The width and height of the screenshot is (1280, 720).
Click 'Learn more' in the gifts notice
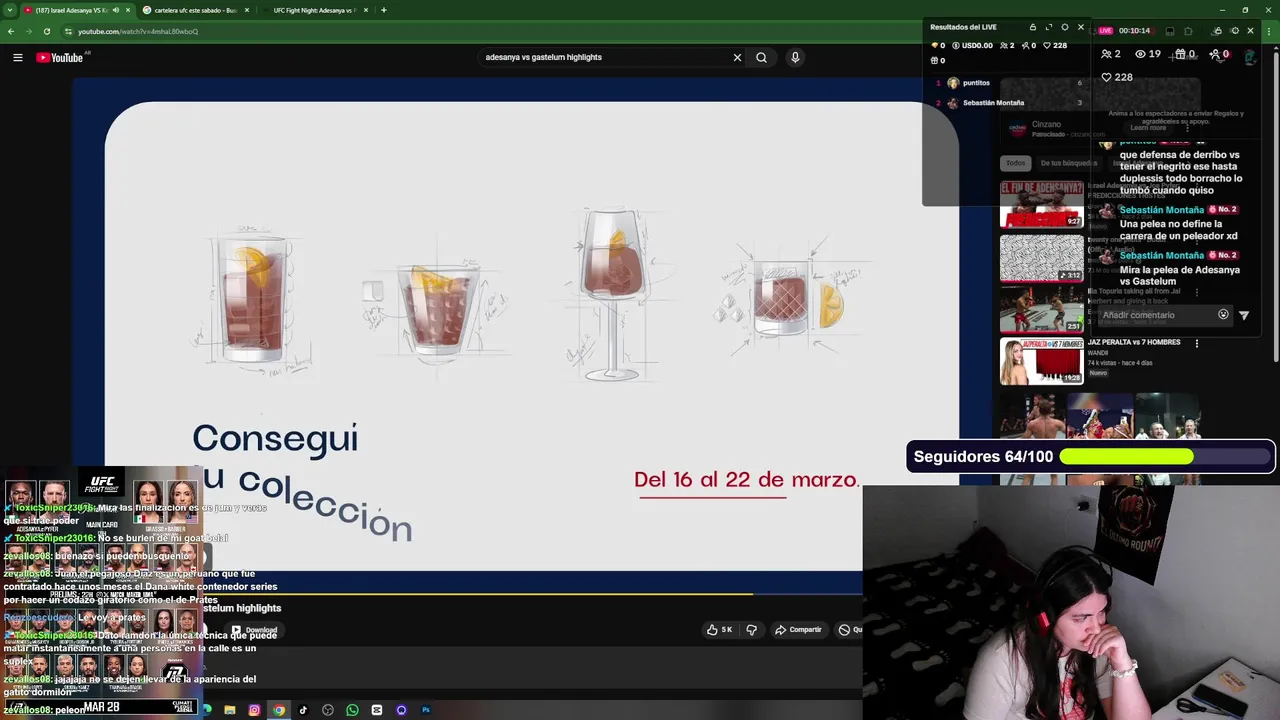point(1148,128)
